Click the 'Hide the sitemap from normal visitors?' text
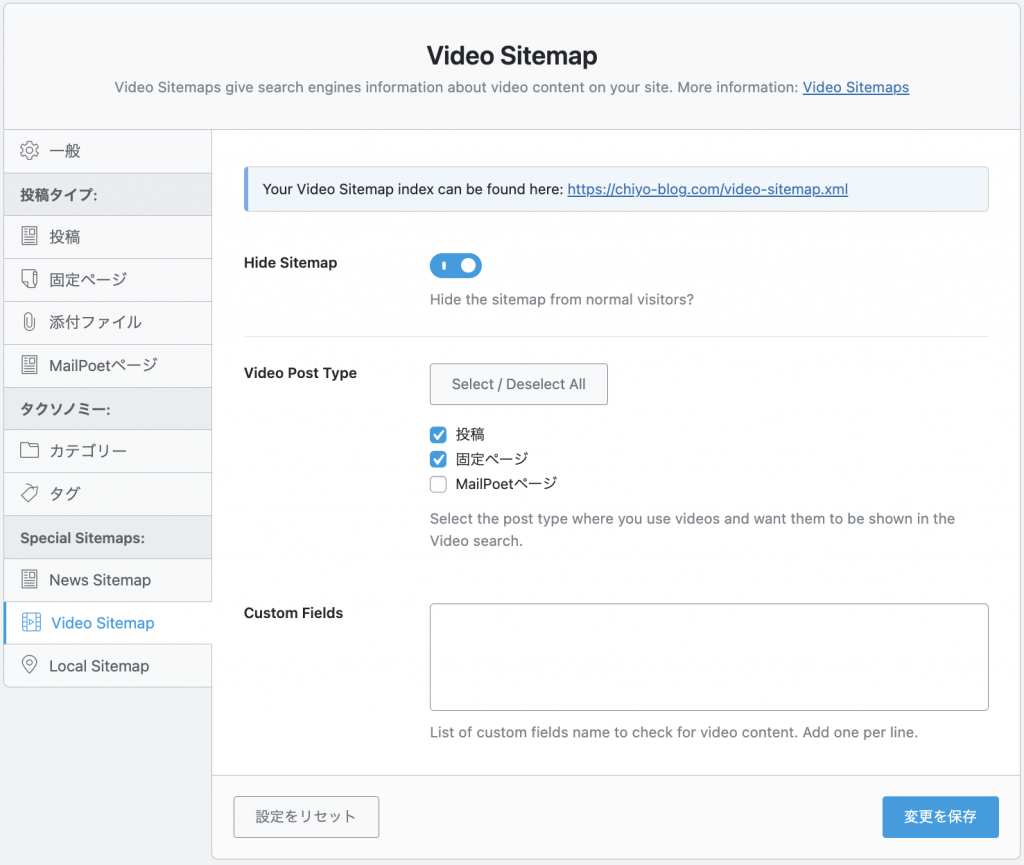This screenshot has width=1024, height=865. pos(562,300)
